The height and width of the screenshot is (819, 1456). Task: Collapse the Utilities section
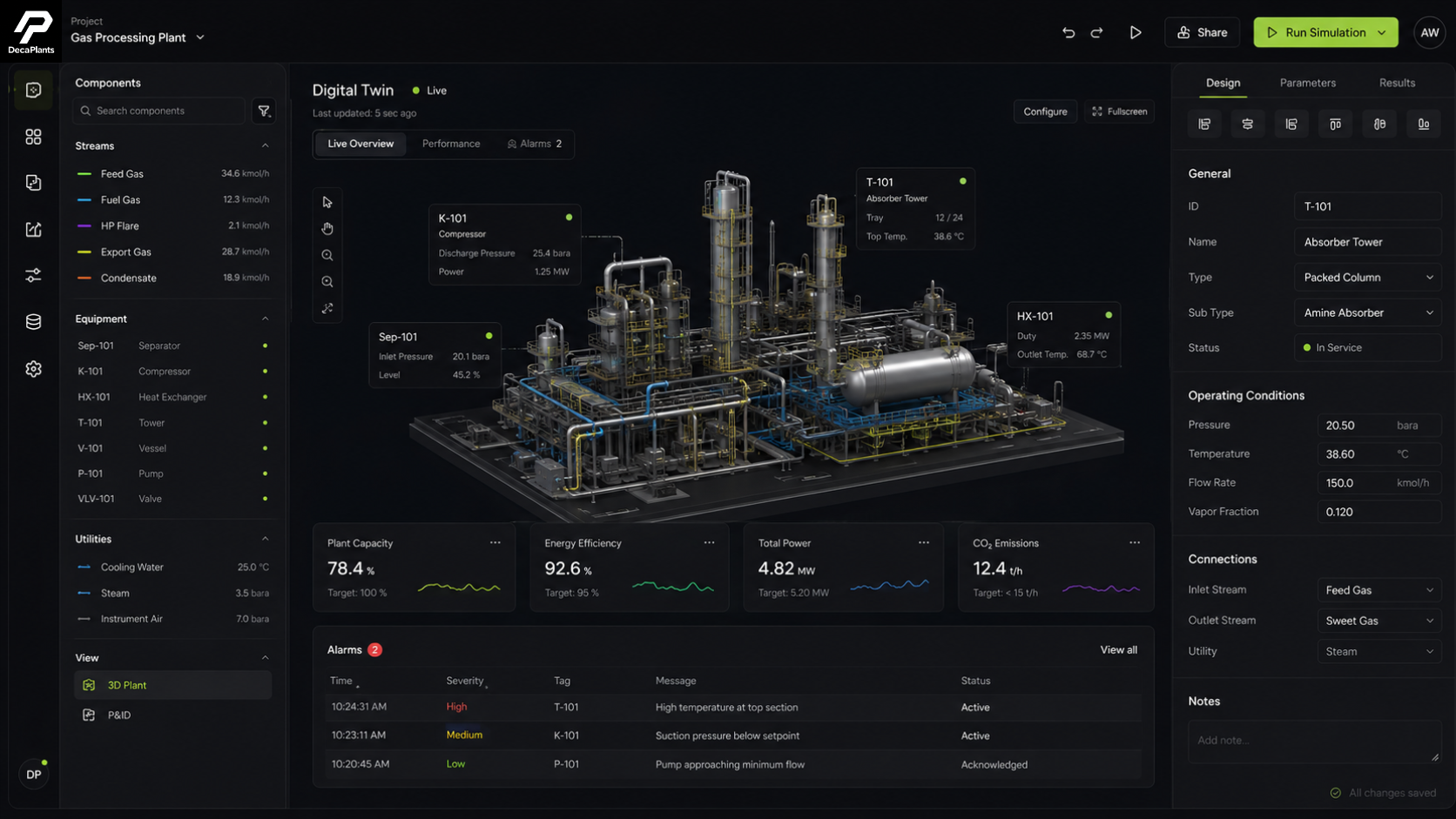(265, 539)
